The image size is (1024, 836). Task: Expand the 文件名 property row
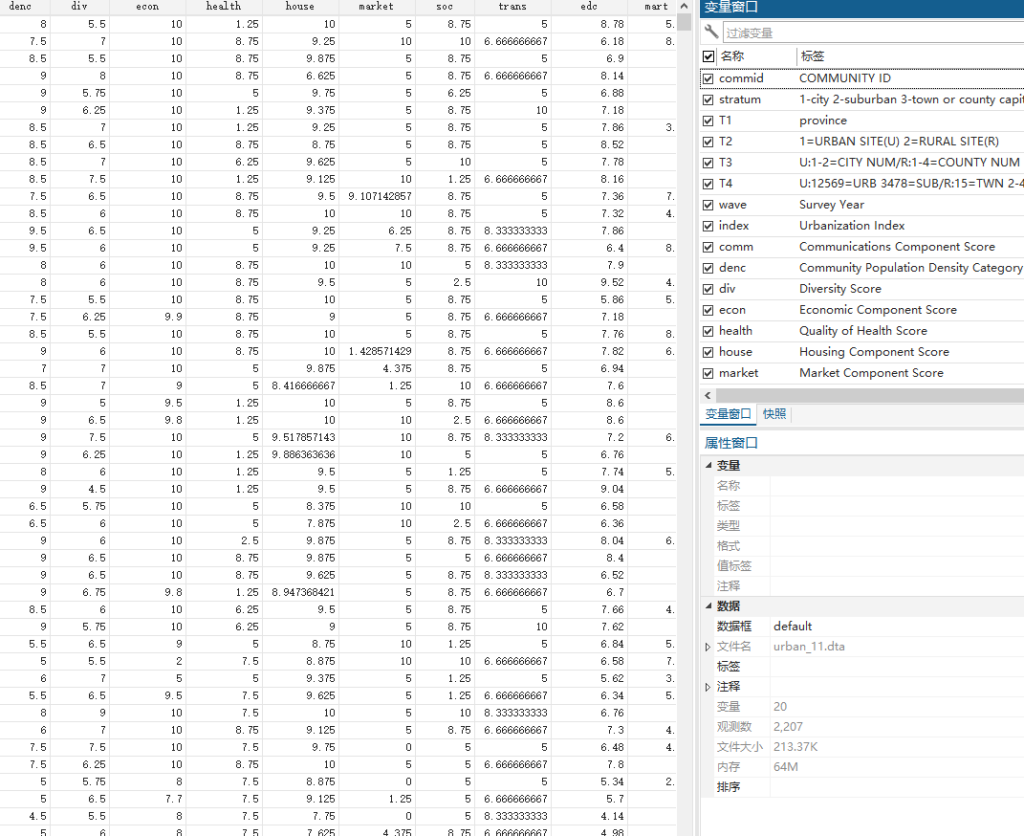(x=708, y=647)
